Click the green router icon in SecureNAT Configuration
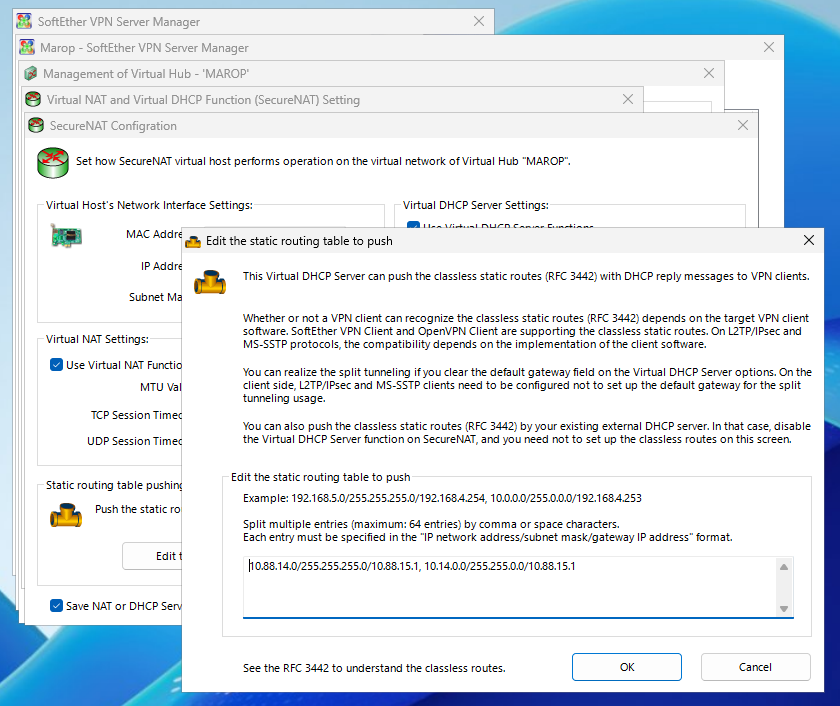The width and height of the screenshot is (840, 706). click(52, 163)
